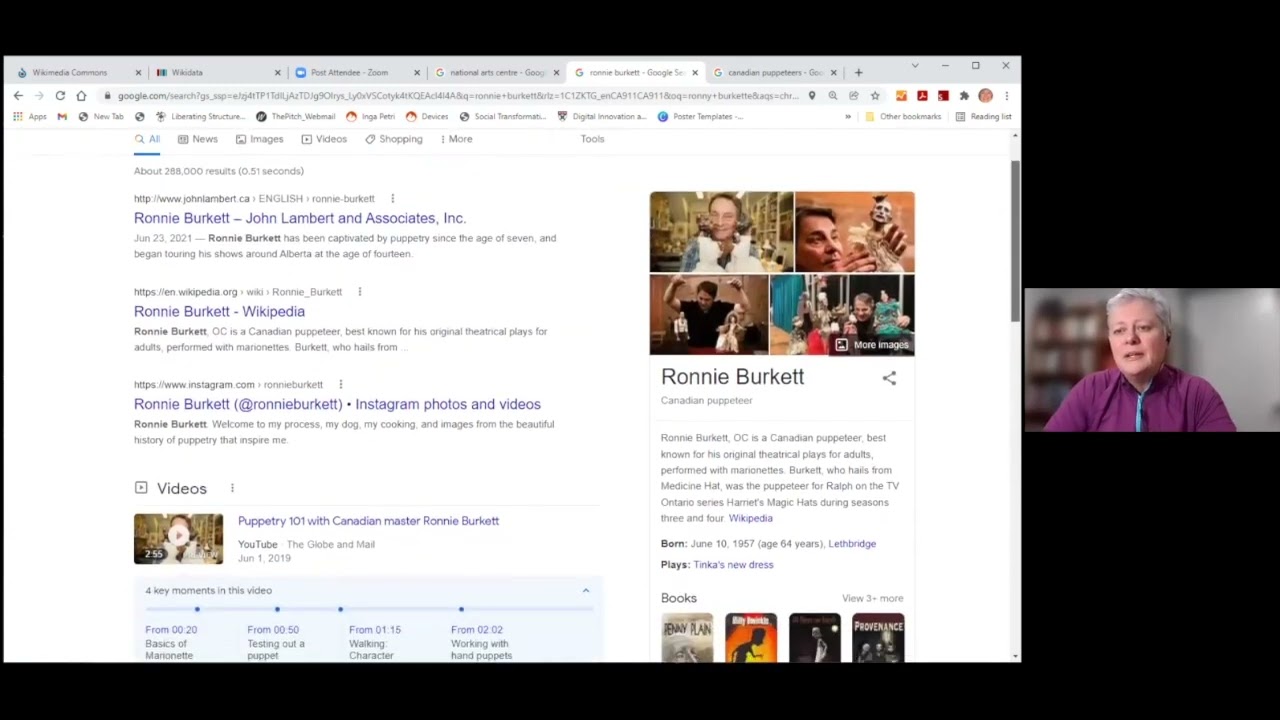Open the Gmail bookmark icon
Image resolution: width=1280 pixels, height=720 pixels.
(62, 117)
